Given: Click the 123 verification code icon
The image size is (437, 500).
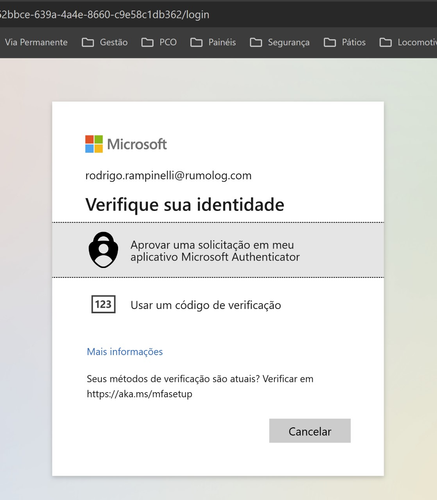Looking at the screenshot, I should [103, 304].
